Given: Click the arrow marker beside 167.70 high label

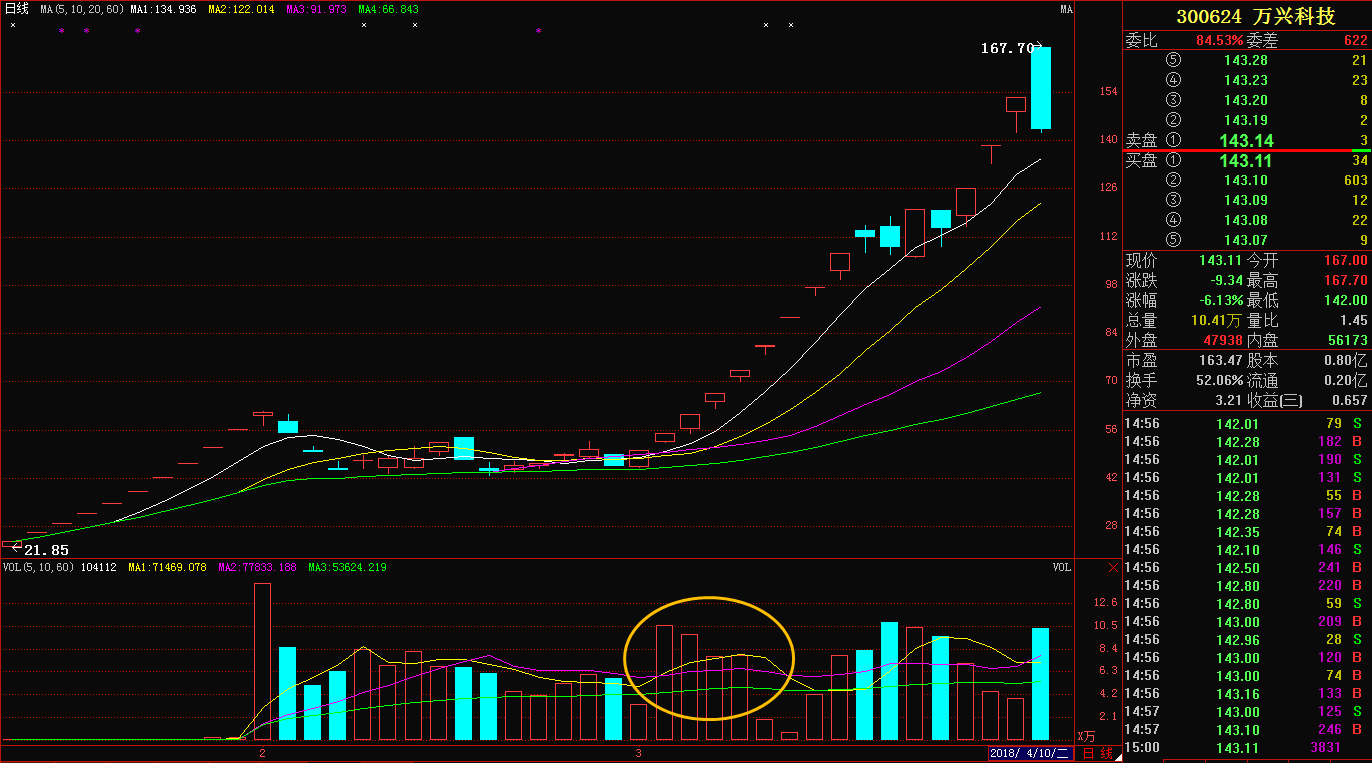Looking at the screenshot, I should tap(1039, 46).
